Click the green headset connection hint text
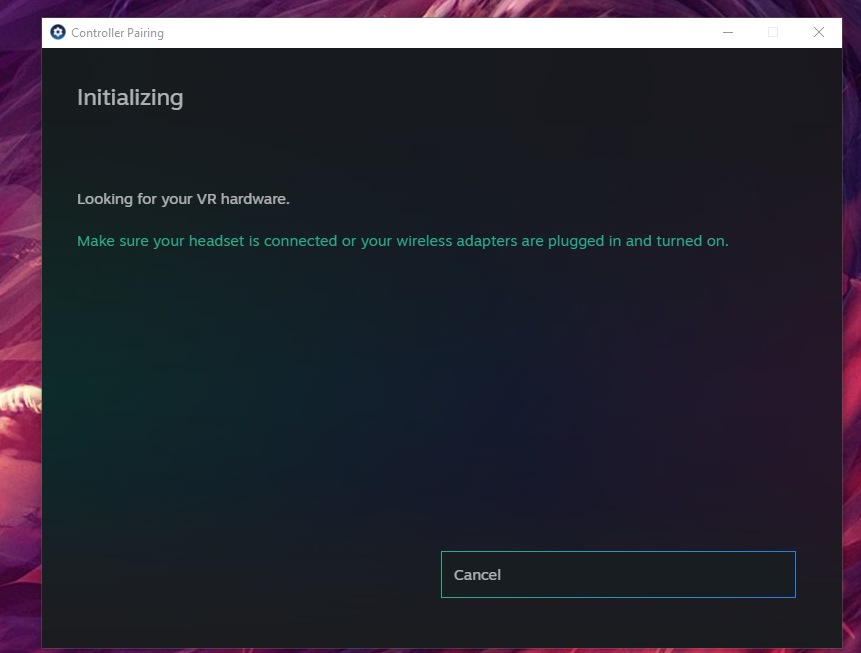The image size is (861, 653). (402, 241)
